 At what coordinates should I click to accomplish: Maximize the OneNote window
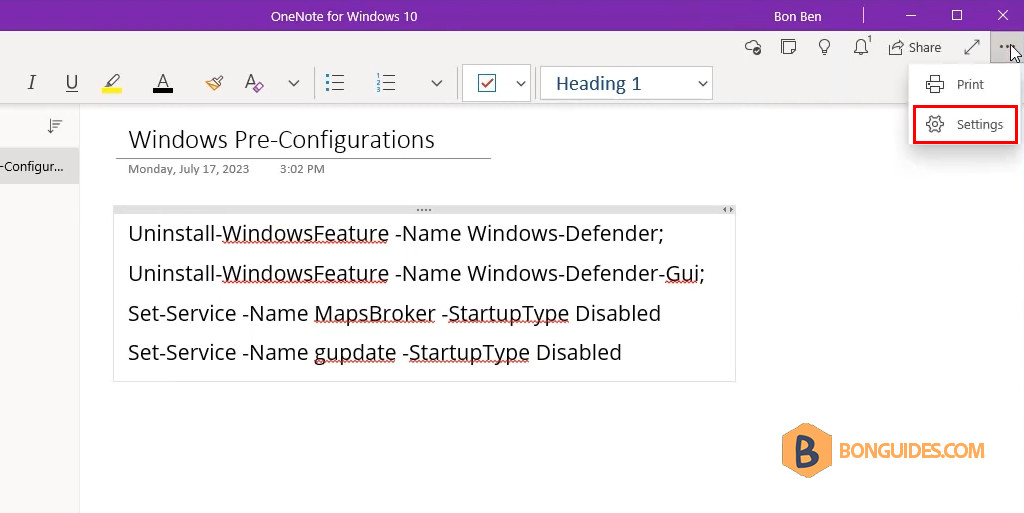957,16
